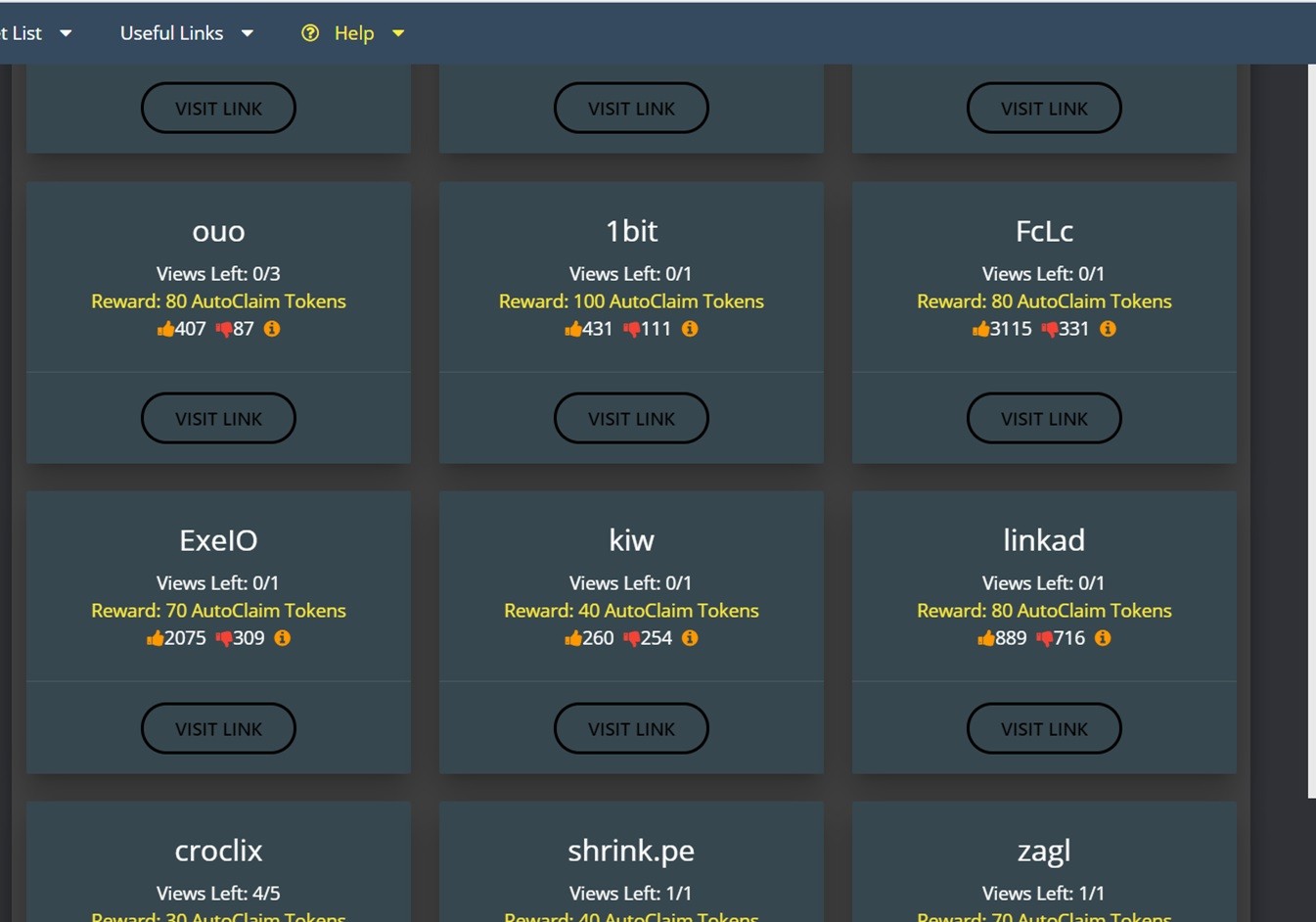
Task: Click the ouo card title
Action: [x=218, y=231]
